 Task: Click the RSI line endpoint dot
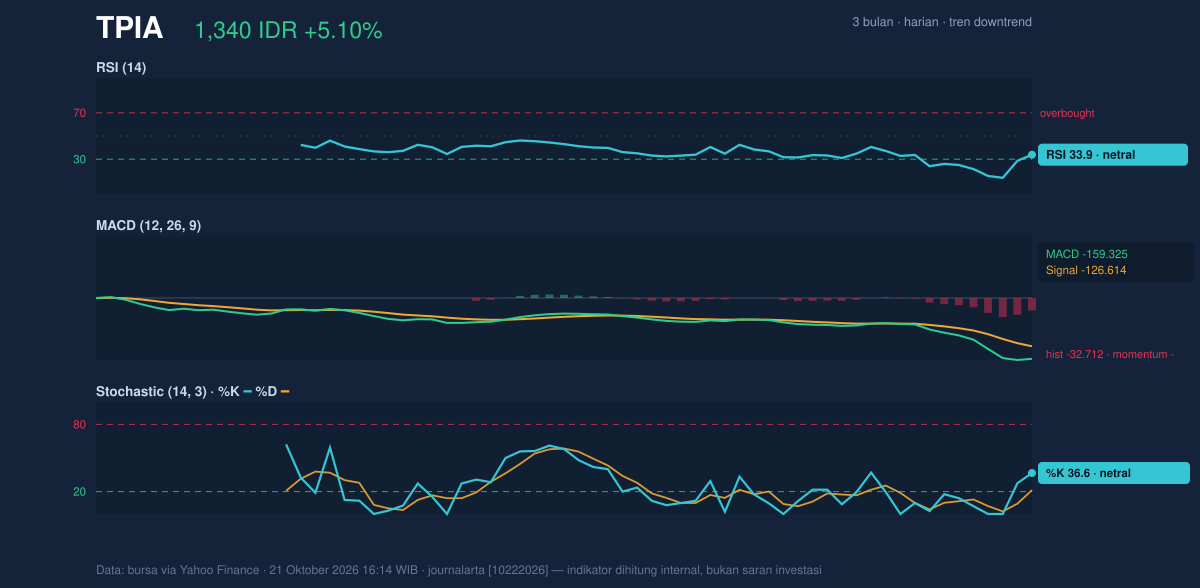[1032, 155]
